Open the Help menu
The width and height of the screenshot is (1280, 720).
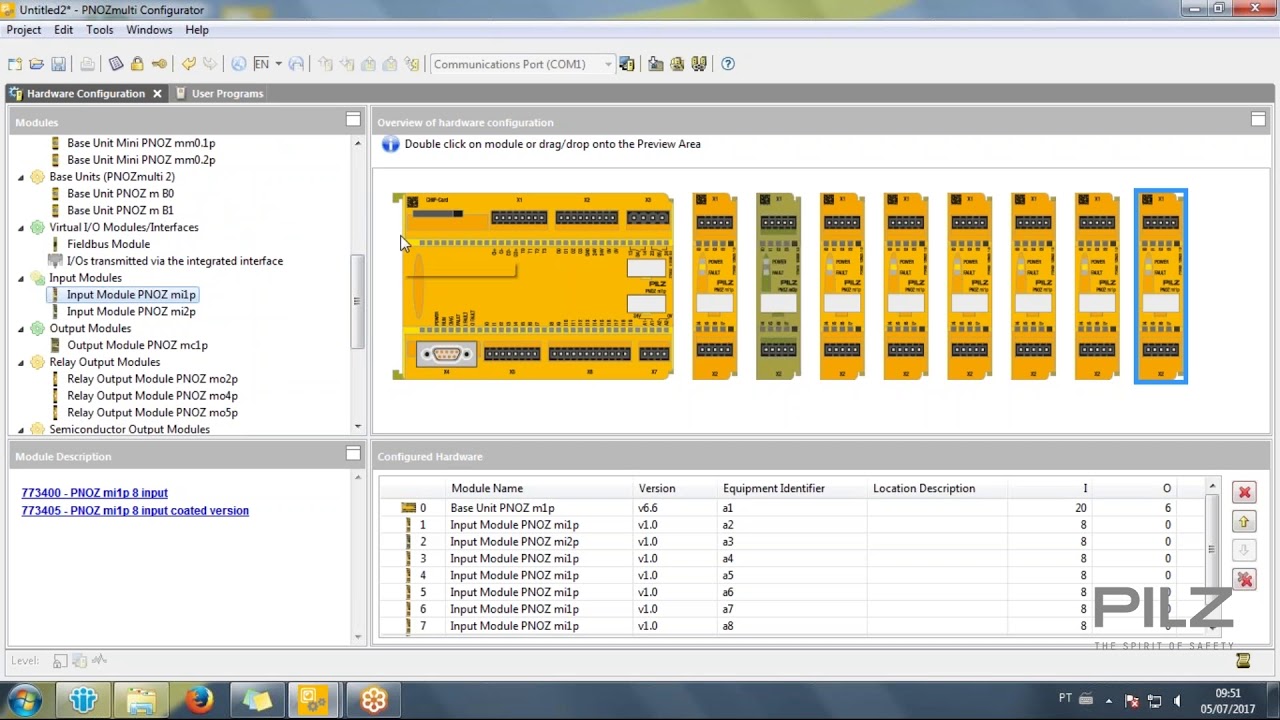(x=197, y=30)
